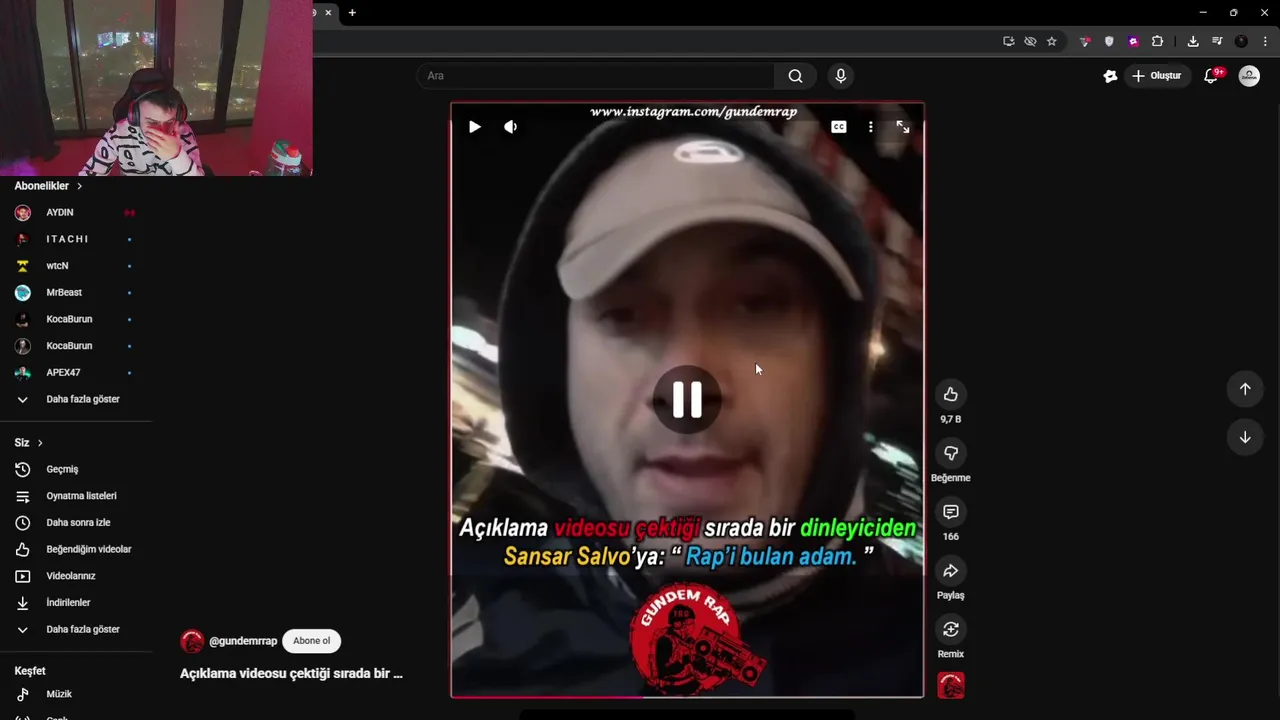Viewport: 1280px width, 720px height.
Task: Click the sound thumbnail below Remix
Action: pyautogui.click(x=951, y=685)
